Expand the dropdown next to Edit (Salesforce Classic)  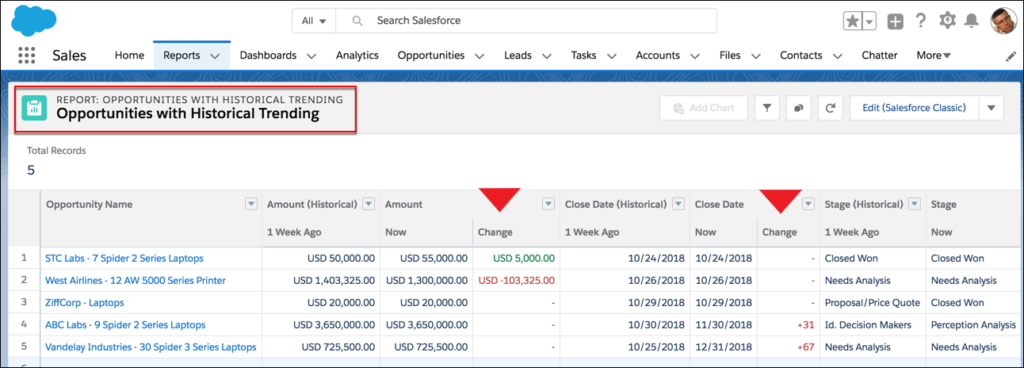coord(991,108)
